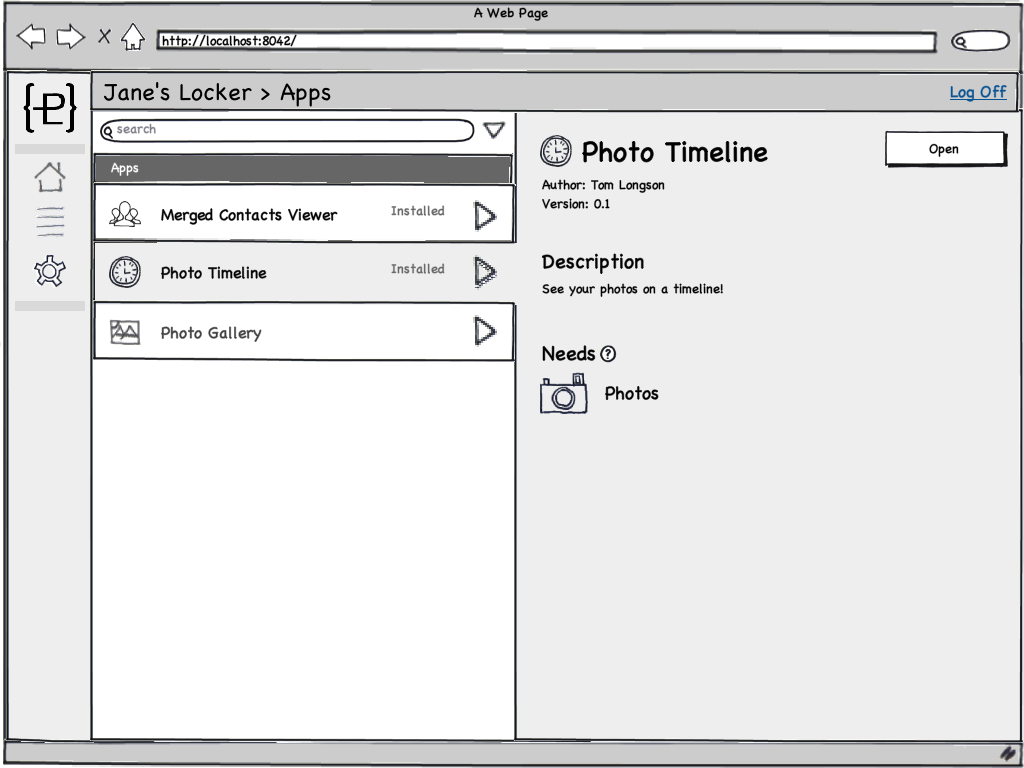Click the window resize grip at bottom right
The image size is (1024, 768).
tap(1008, 754)
